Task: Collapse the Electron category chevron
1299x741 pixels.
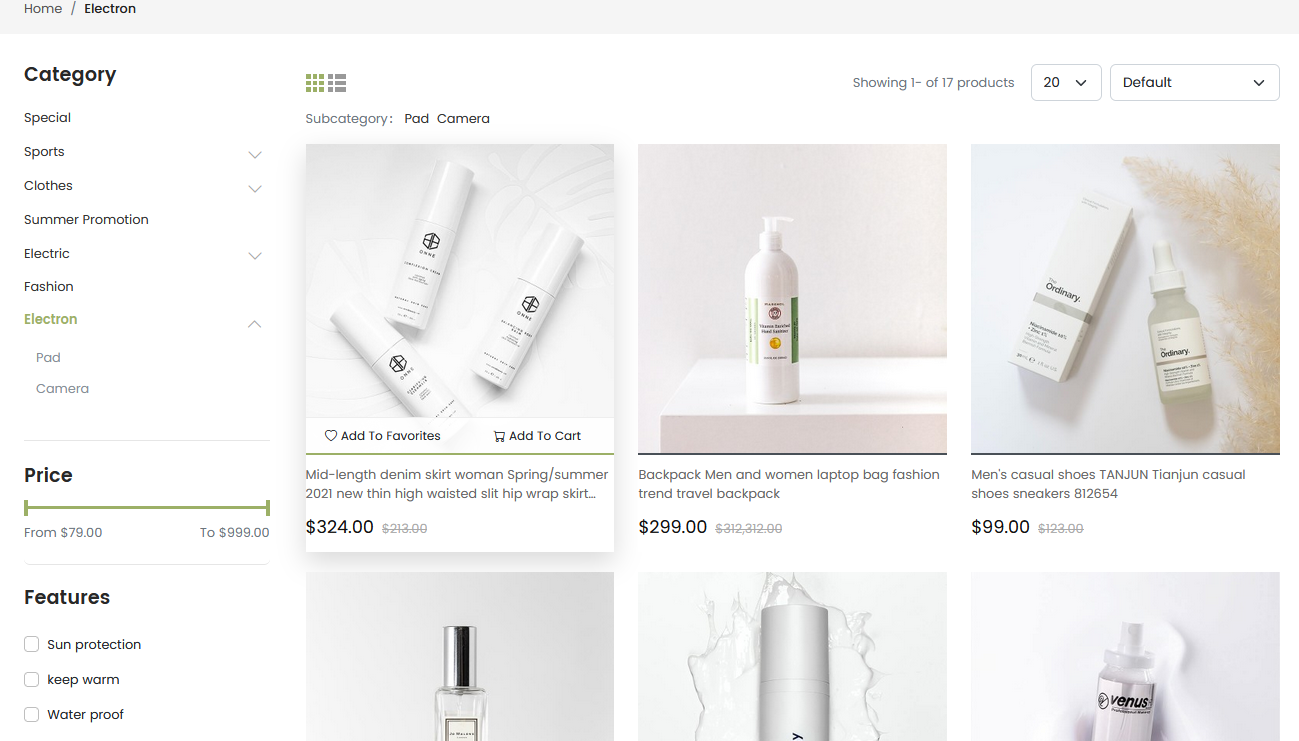Action: (255, 323)
